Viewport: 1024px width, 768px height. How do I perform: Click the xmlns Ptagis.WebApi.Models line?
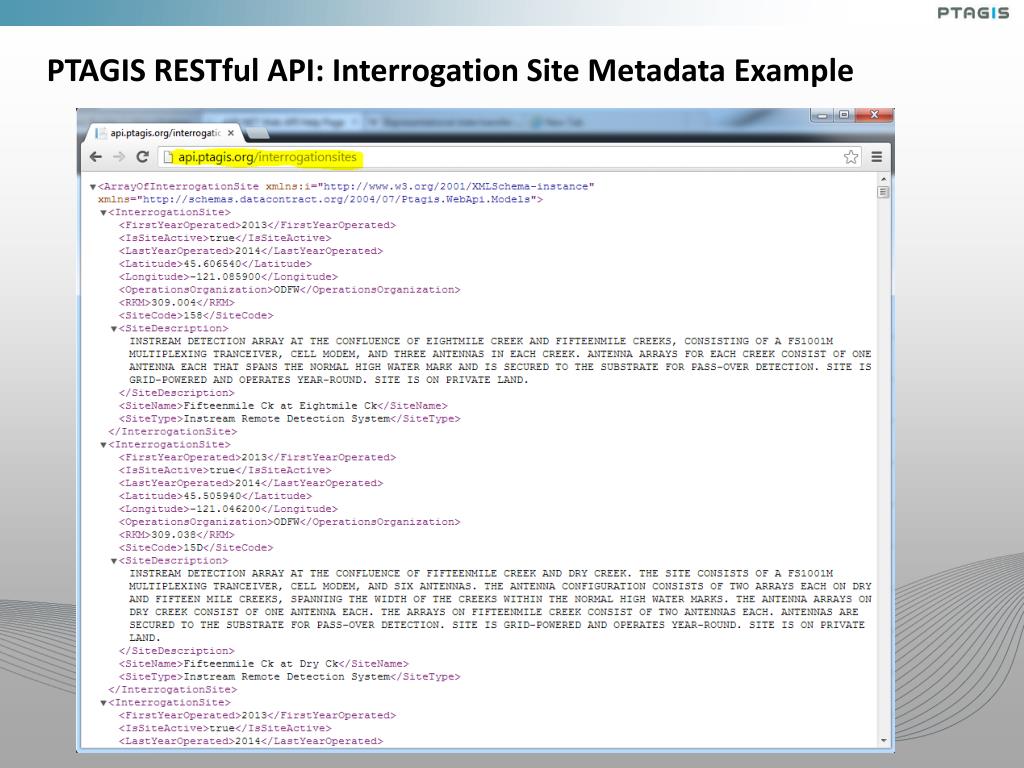320,199
